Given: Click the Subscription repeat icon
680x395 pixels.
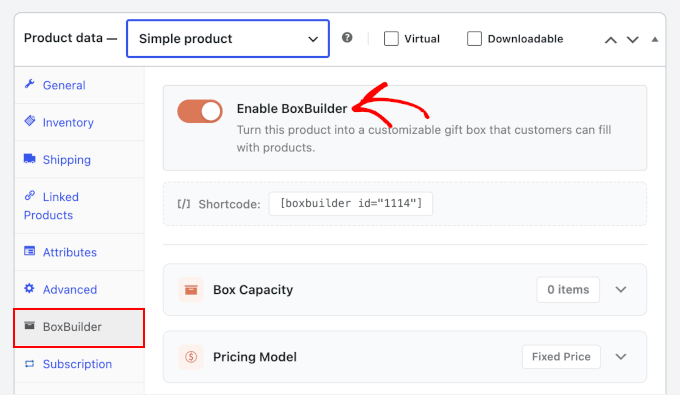Looking at the screenshot, I should [x=29, y=363].
